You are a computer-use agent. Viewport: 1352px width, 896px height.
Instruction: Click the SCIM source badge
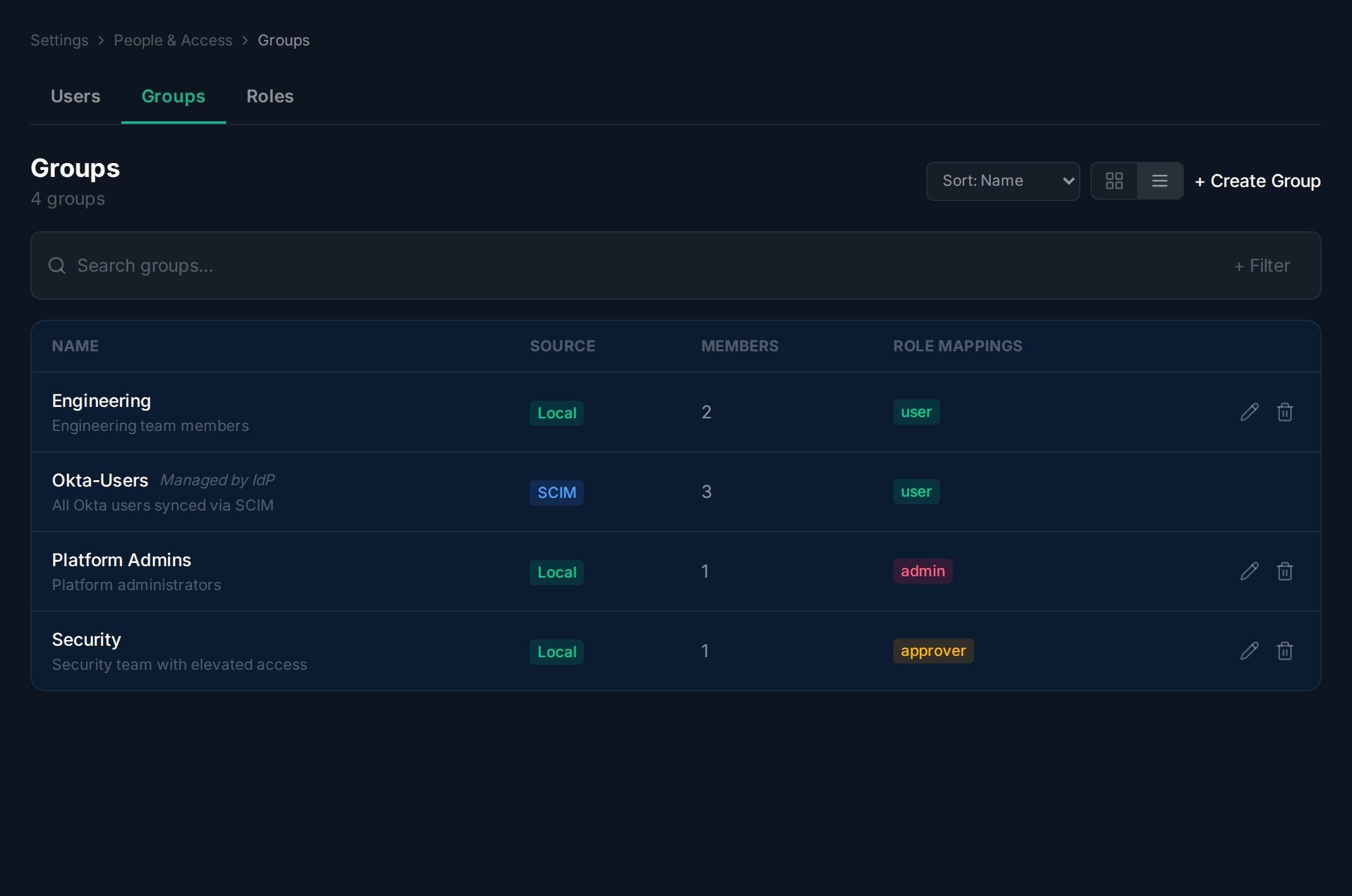557,492
